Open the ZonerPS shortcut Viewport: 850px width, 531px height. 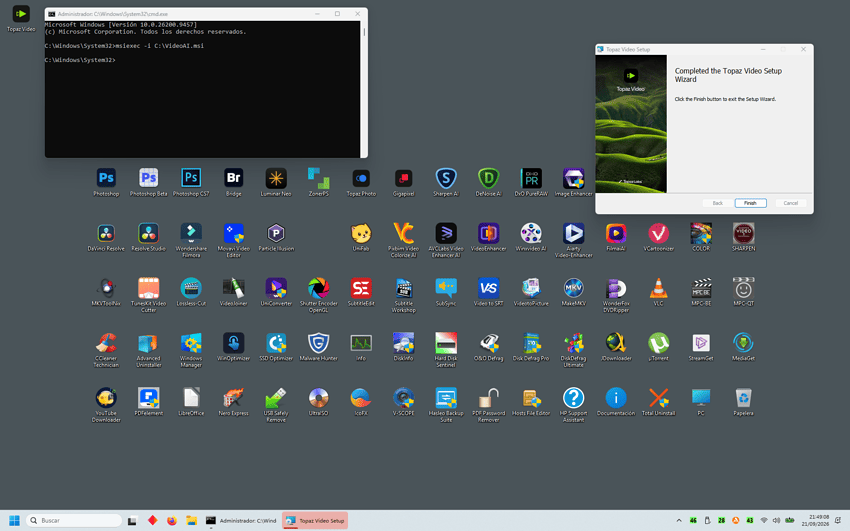(x=319, y=182)
